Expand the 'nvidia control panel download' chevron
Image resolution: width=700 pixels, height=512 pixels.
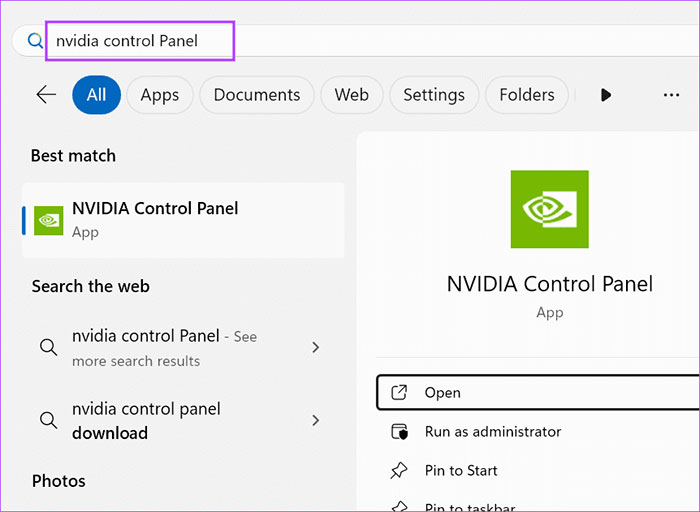(x=316, y=421)
